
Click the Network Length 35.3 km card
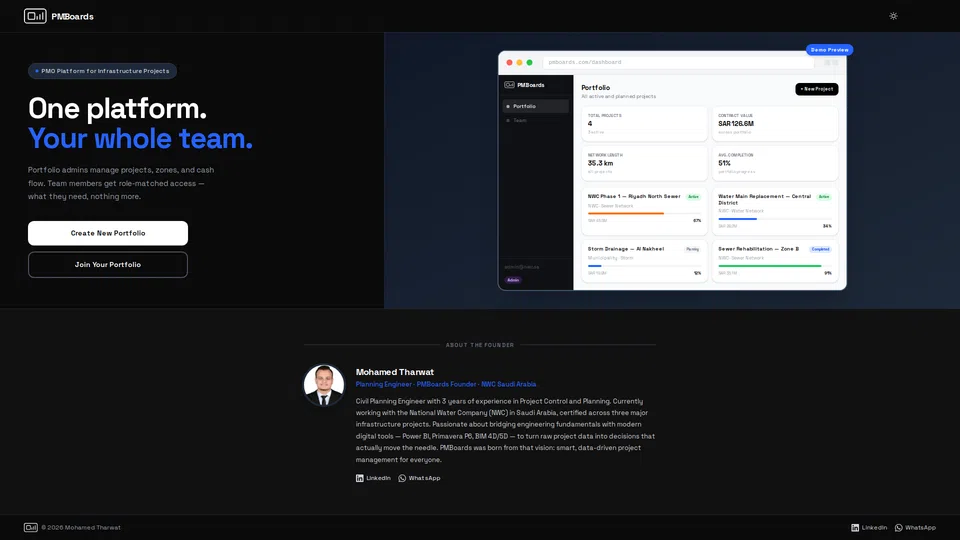pos(644,163)
